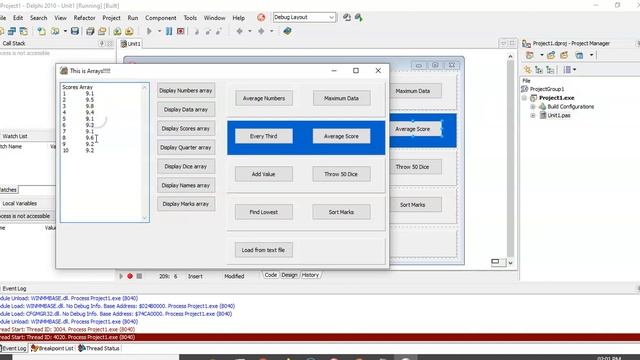Open the Help contents book icon
Image resolution: width=640 pixels, height=360 pixels.
(287, 31)
